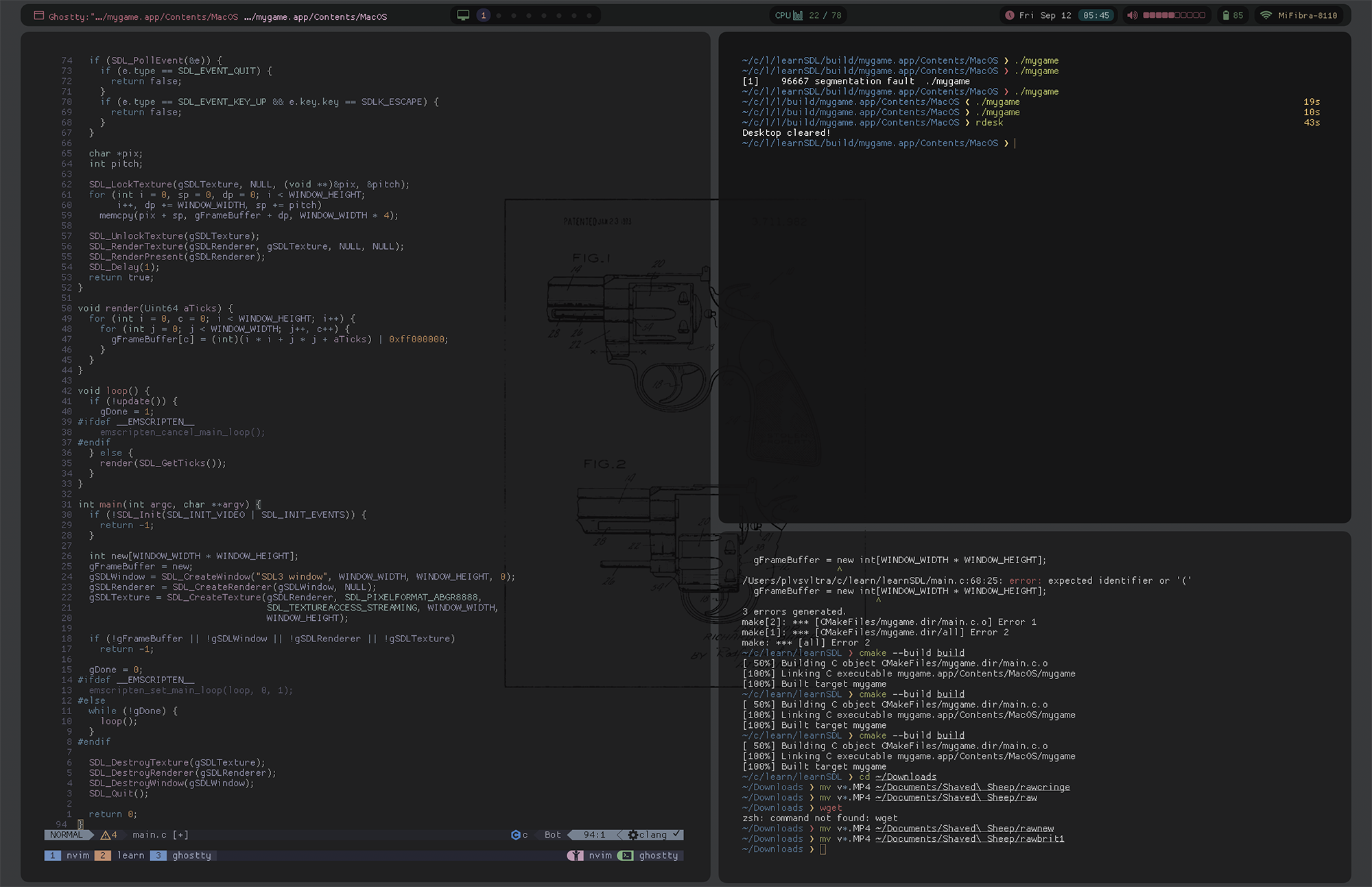Viewport: 1372px width, 887px height.
Task: Click the 43s duration at right of terminal
Action: (x=1312, y=123)
